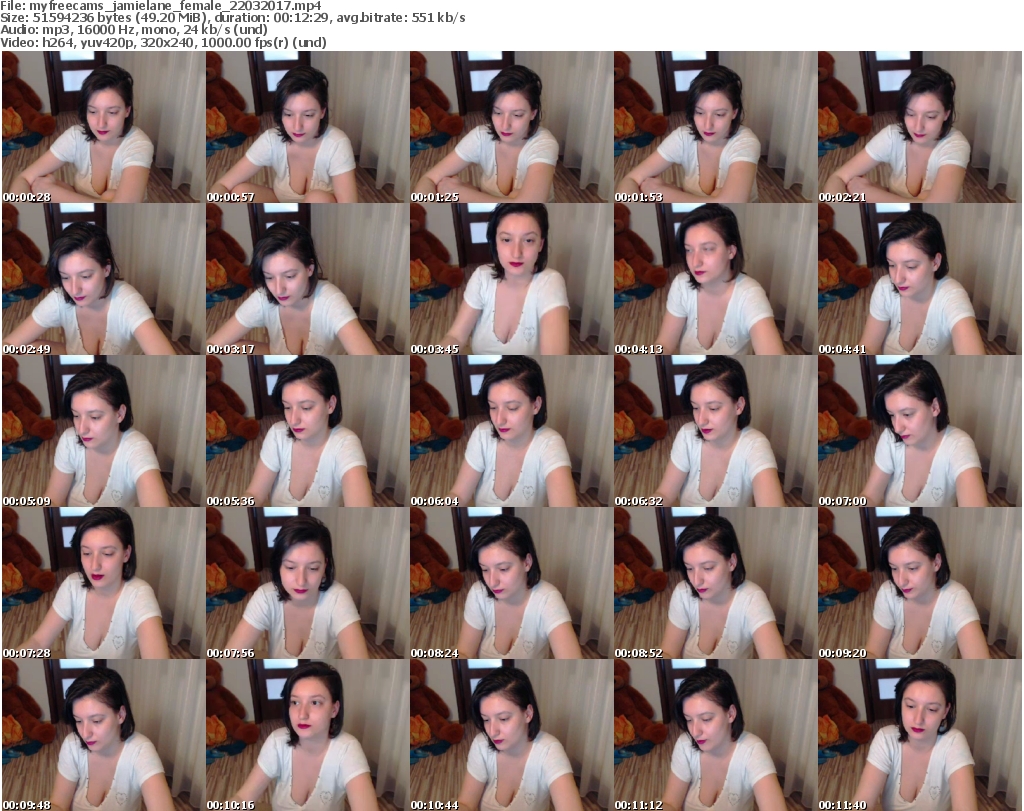The height and width of the screenshot is (811, 1024).
Task: Select the thumbnail timestamped 00:02:21
Action: click(920, 127)
